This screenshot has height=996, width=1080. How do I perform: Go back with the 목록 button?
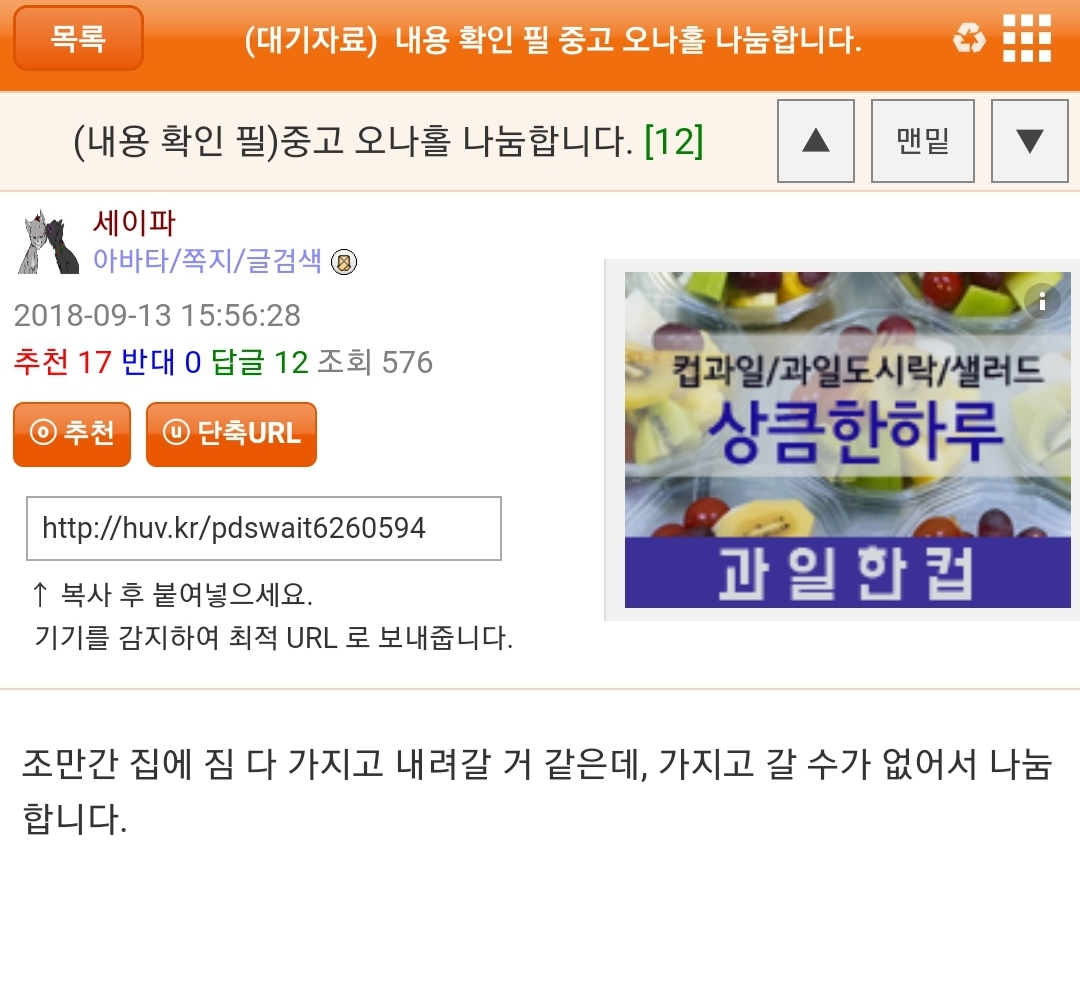pyautogui.click(x=78, y=38)
